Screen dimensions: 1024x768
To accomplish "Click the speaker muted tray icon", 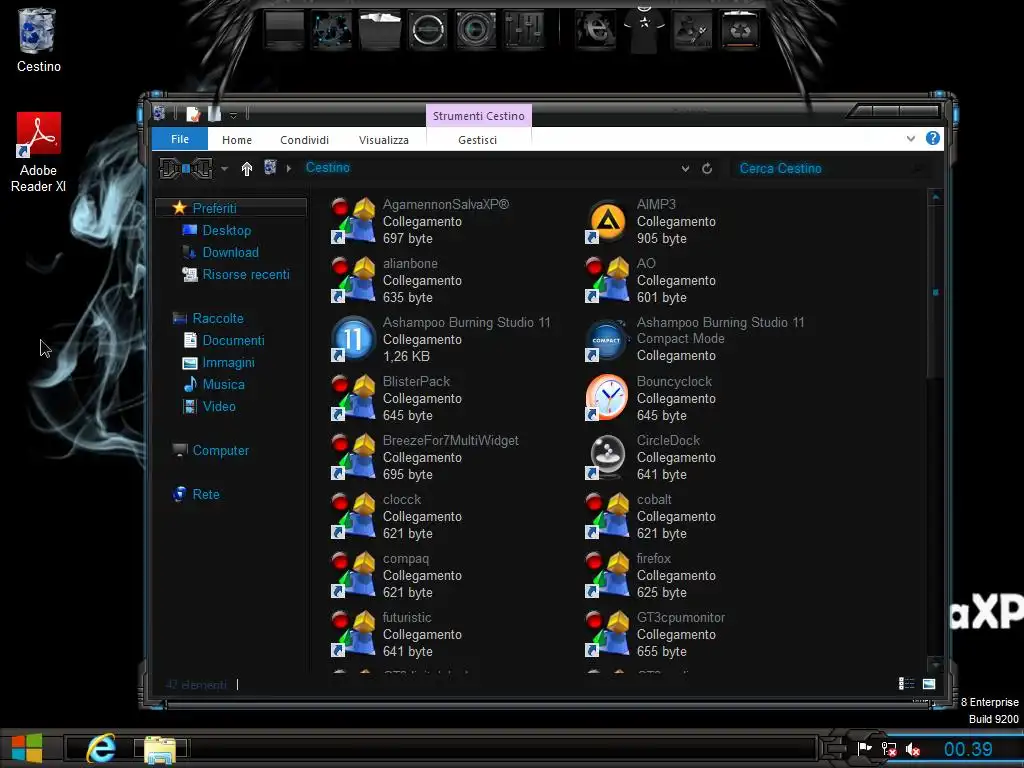I will 913,750.
